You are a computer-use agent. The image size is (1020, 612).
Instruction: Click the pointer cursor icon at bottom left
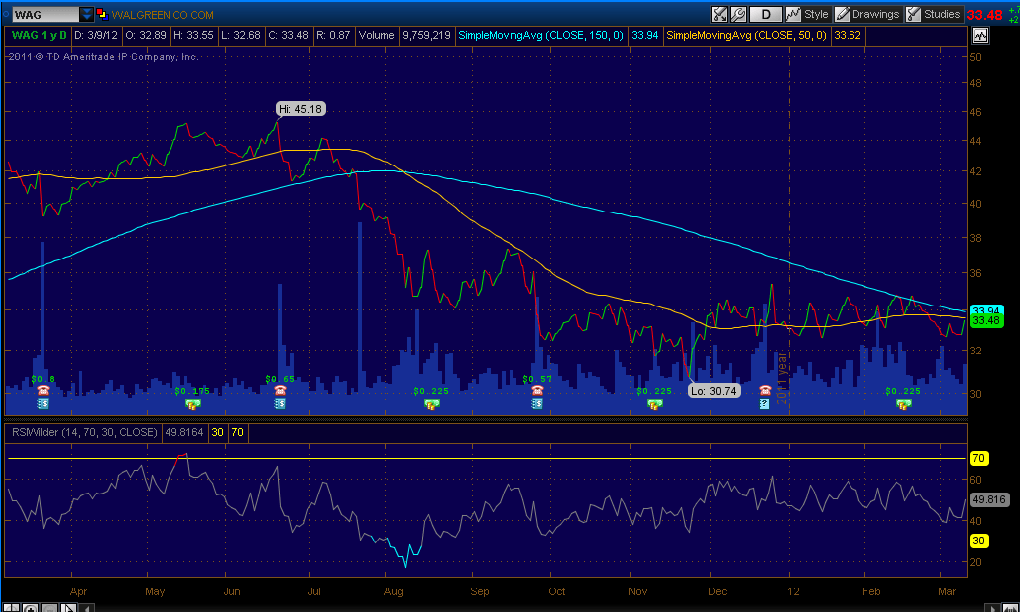tap(68, 608)
